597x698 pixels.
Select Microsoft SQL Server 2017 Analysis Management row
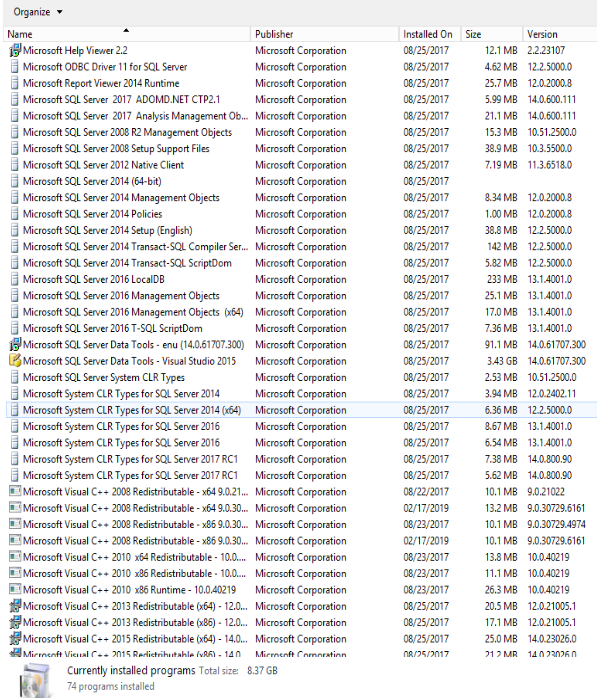pyautogui.click(x=301, y=116)
